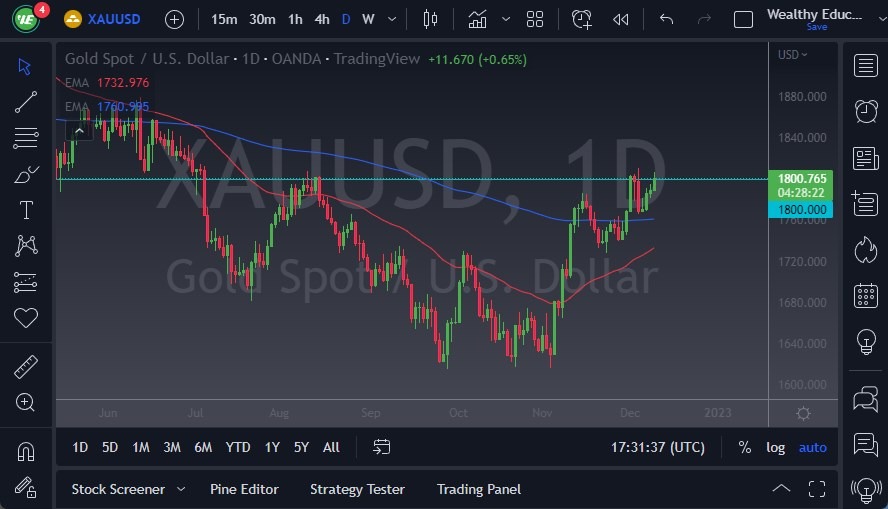This screenshot has height=509, width=888.
Task: Switch to the 1h timeframe
Action: tap(295, 19)
